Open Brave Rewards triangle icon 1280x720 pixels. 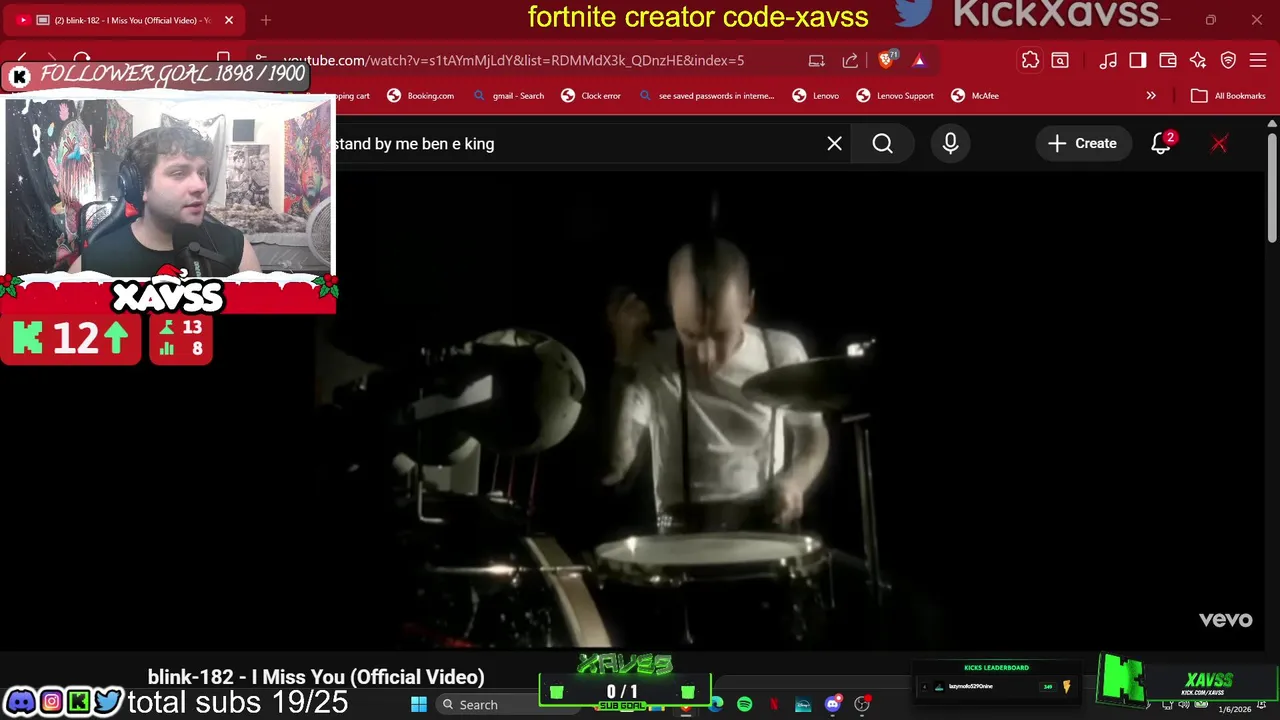pyautogui.click(x=919, y=60)
